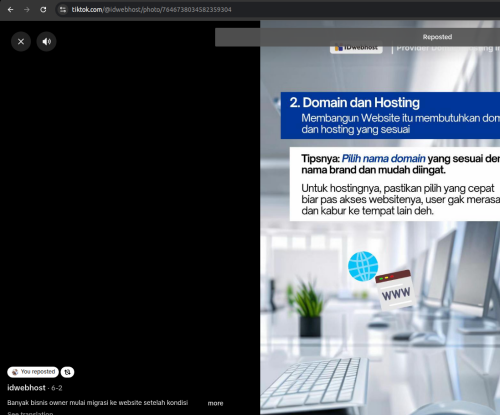
Task: Click the round repost arrows icon
Action: click(x=67, y=372)
